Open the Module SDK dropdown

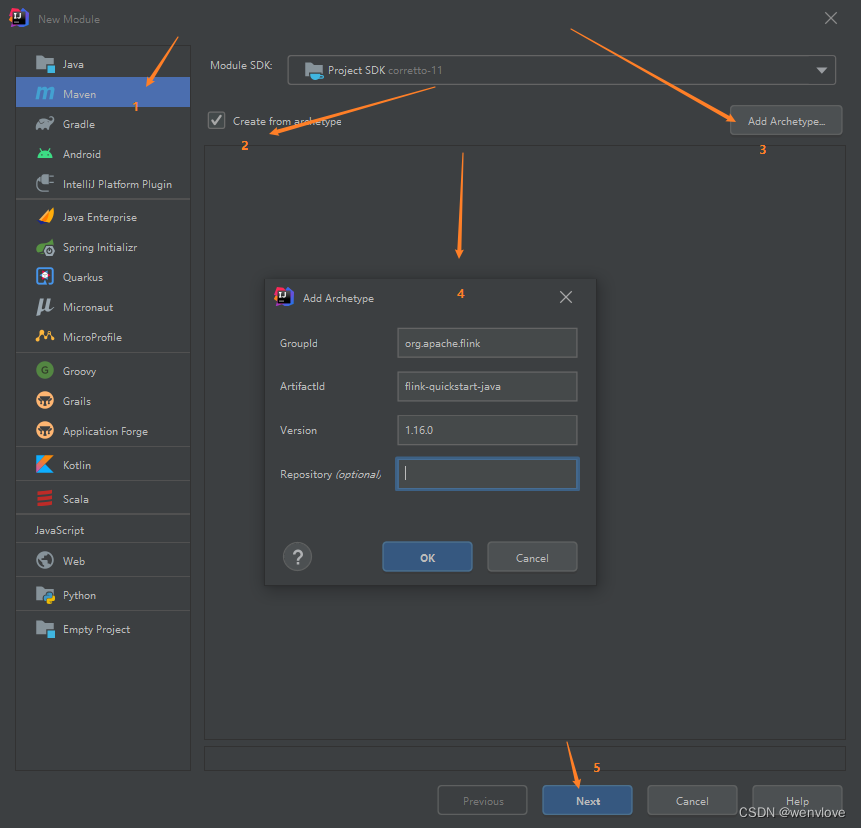[x=561, y=70]
